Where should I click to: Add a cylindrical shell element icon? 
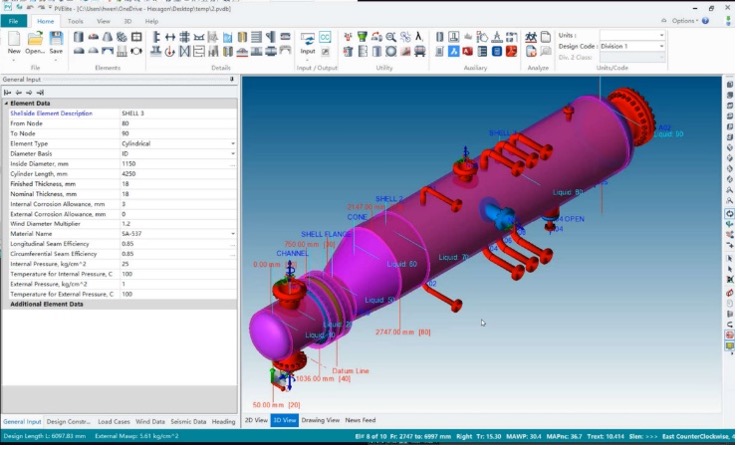coord(79,37)
